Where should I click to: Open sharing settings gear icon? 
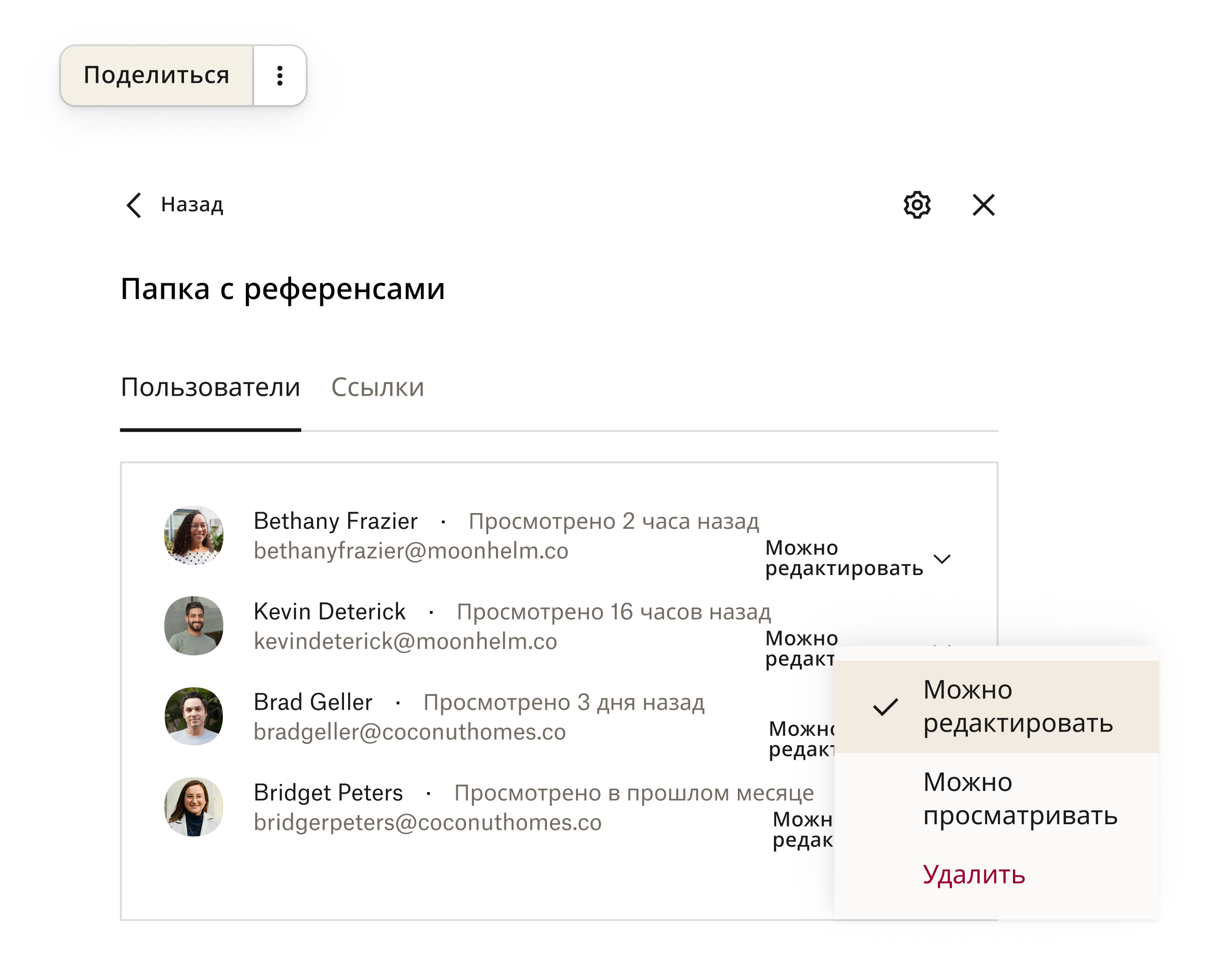click(x=917, y=204)
